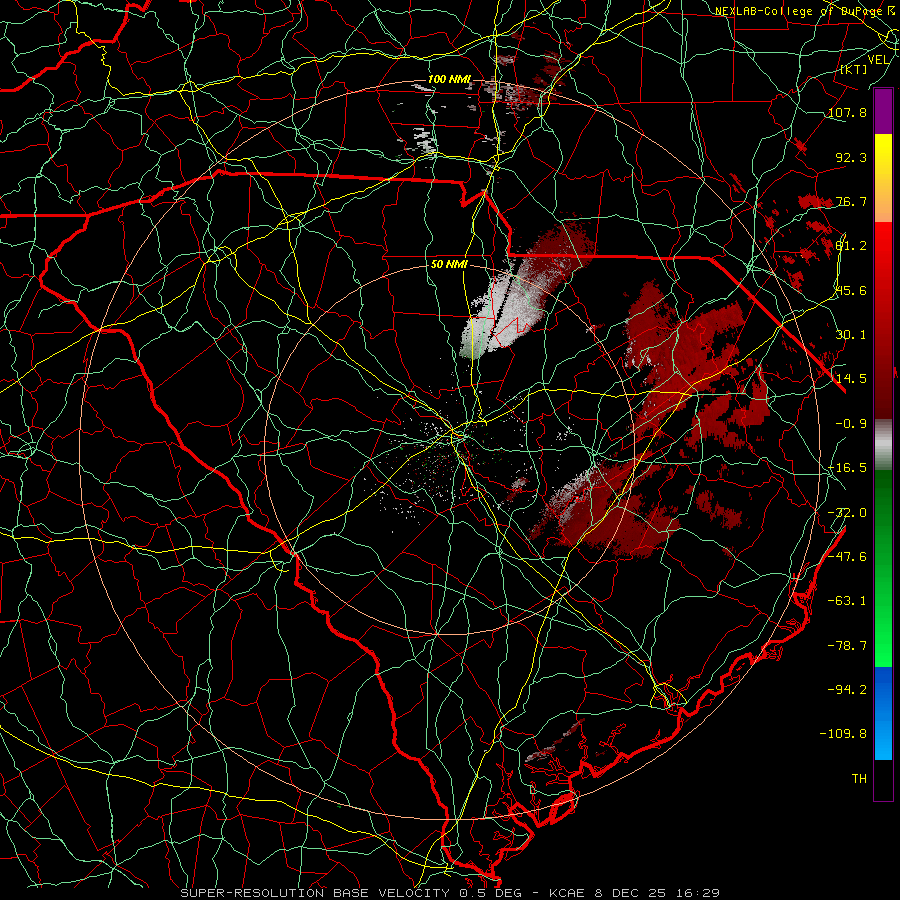Click the 100 NMI range ring label
The image size is (900, 900).
[449, 79]
